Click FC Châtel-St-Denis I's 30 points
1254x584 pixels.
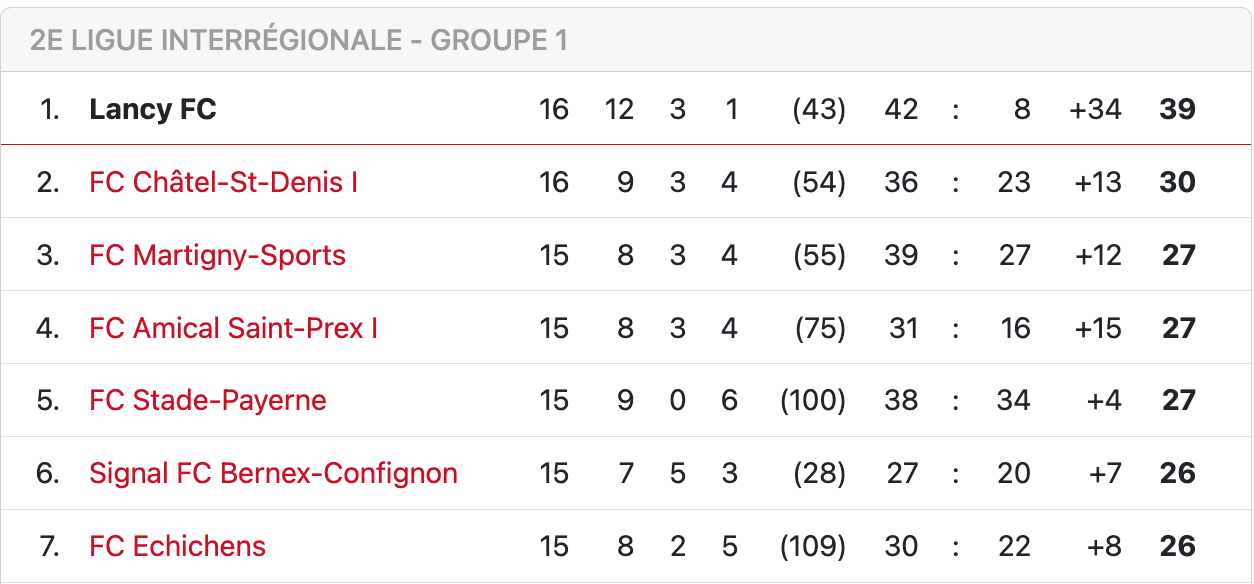[x=1177, y=182]
